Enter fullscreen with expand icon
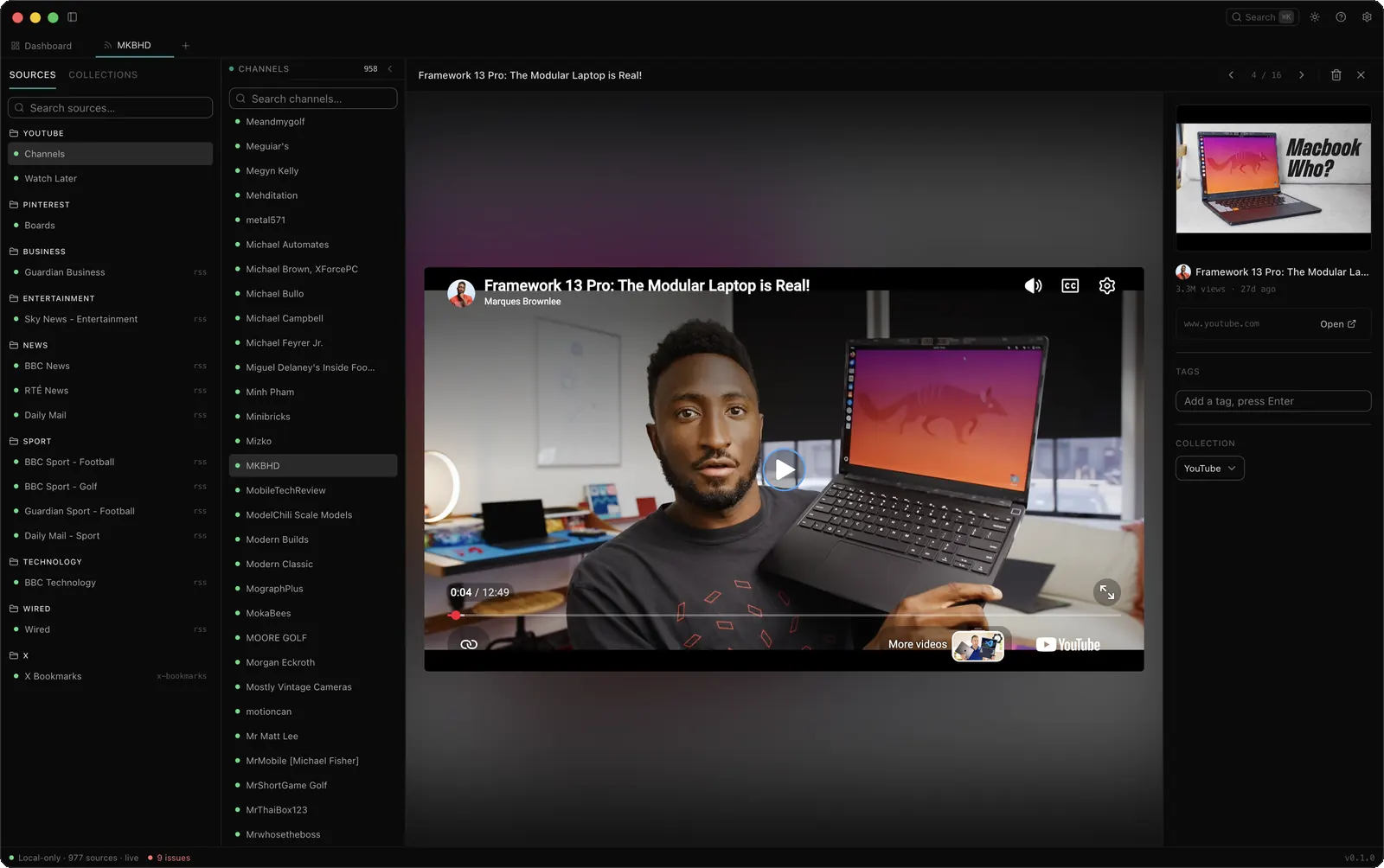Screen dimensions: 1384x868 click(x=1107, y=592)
